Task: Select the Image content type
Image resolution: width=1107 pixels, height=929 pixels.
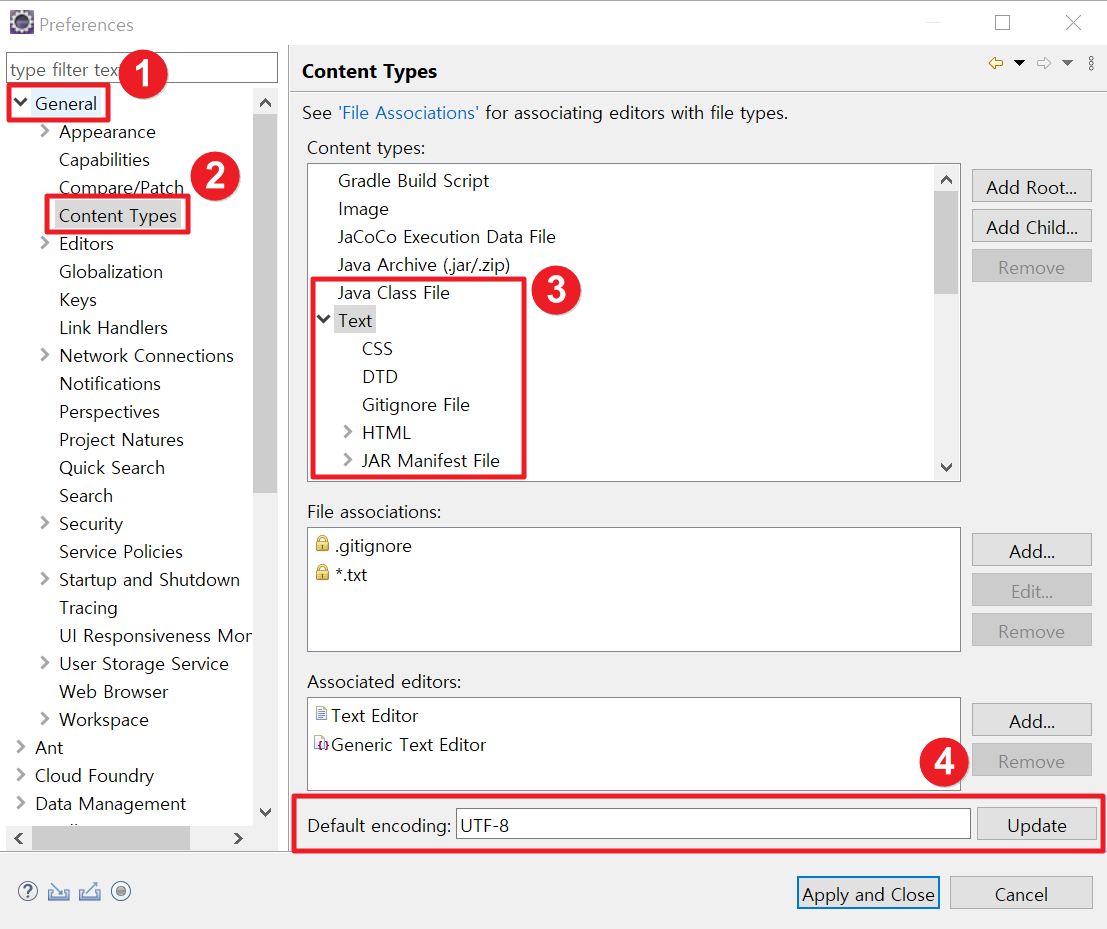Action: pyautogui.click(x=364, y=209)
